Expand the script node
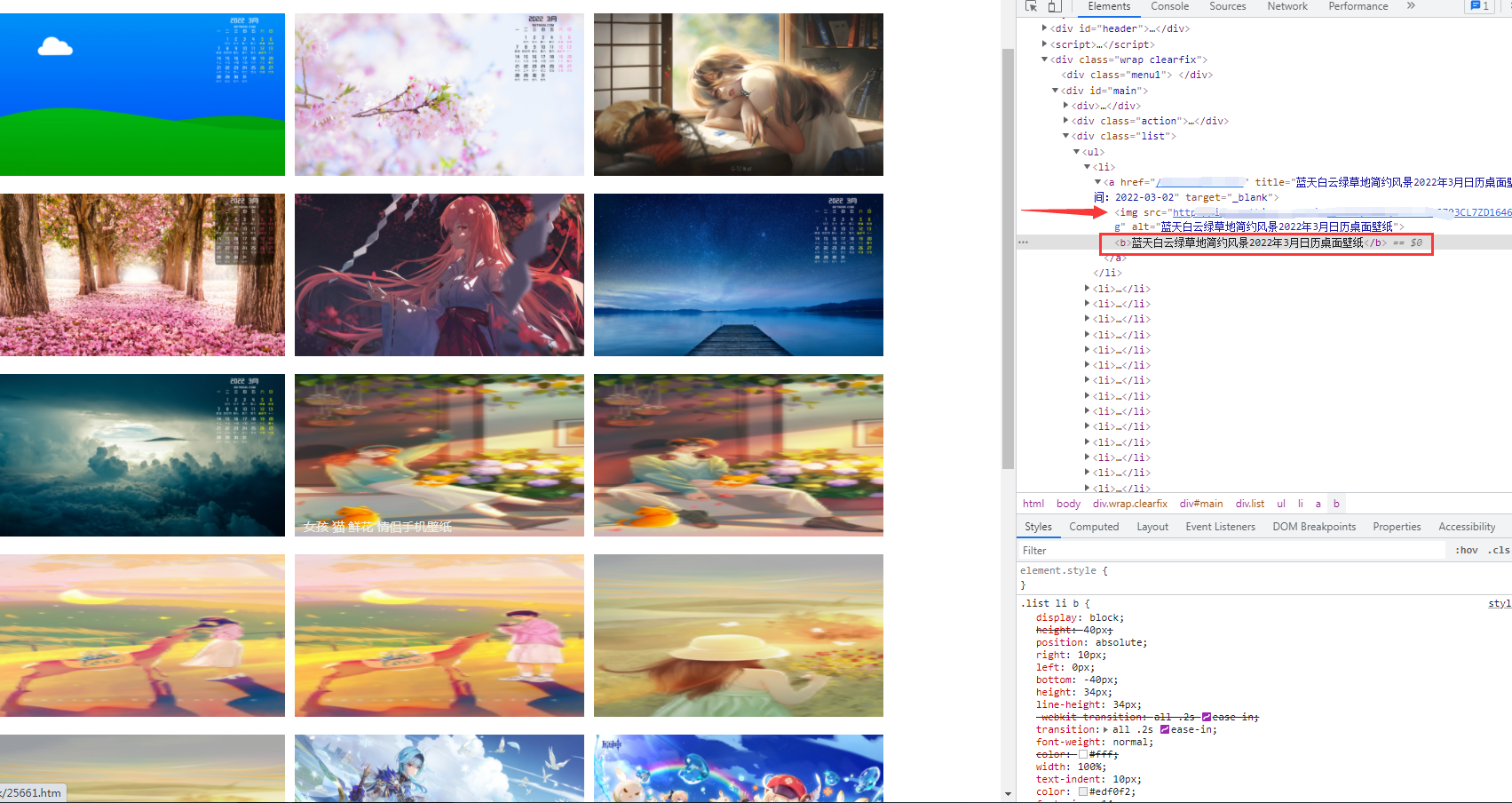This screenshot has height=803, width=1512. pyautogui.click(x=1044, y=44)
